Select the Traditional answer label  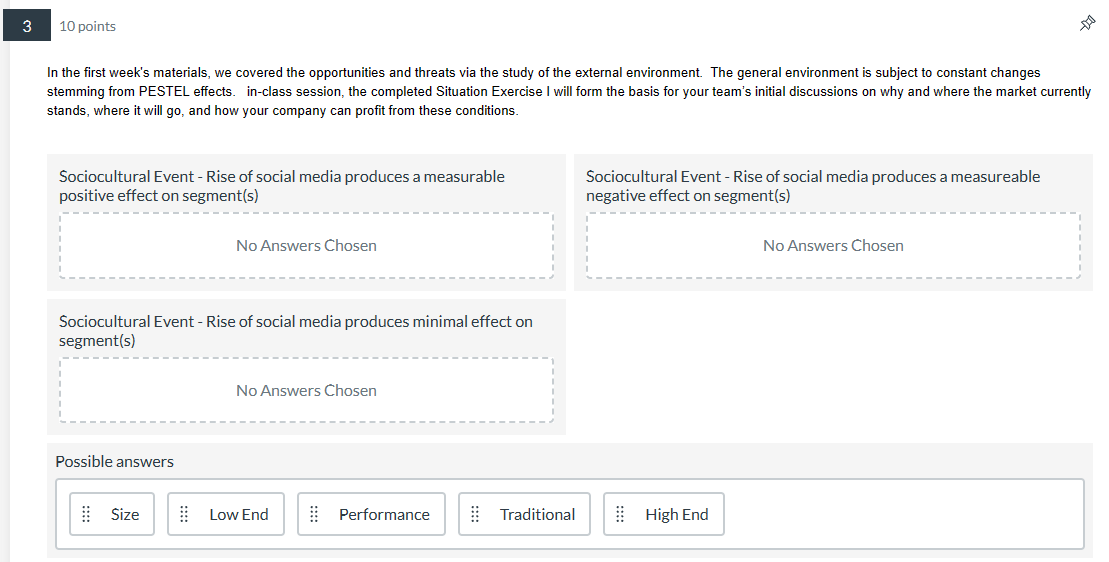pyautogui.click(x=538, y=515)
